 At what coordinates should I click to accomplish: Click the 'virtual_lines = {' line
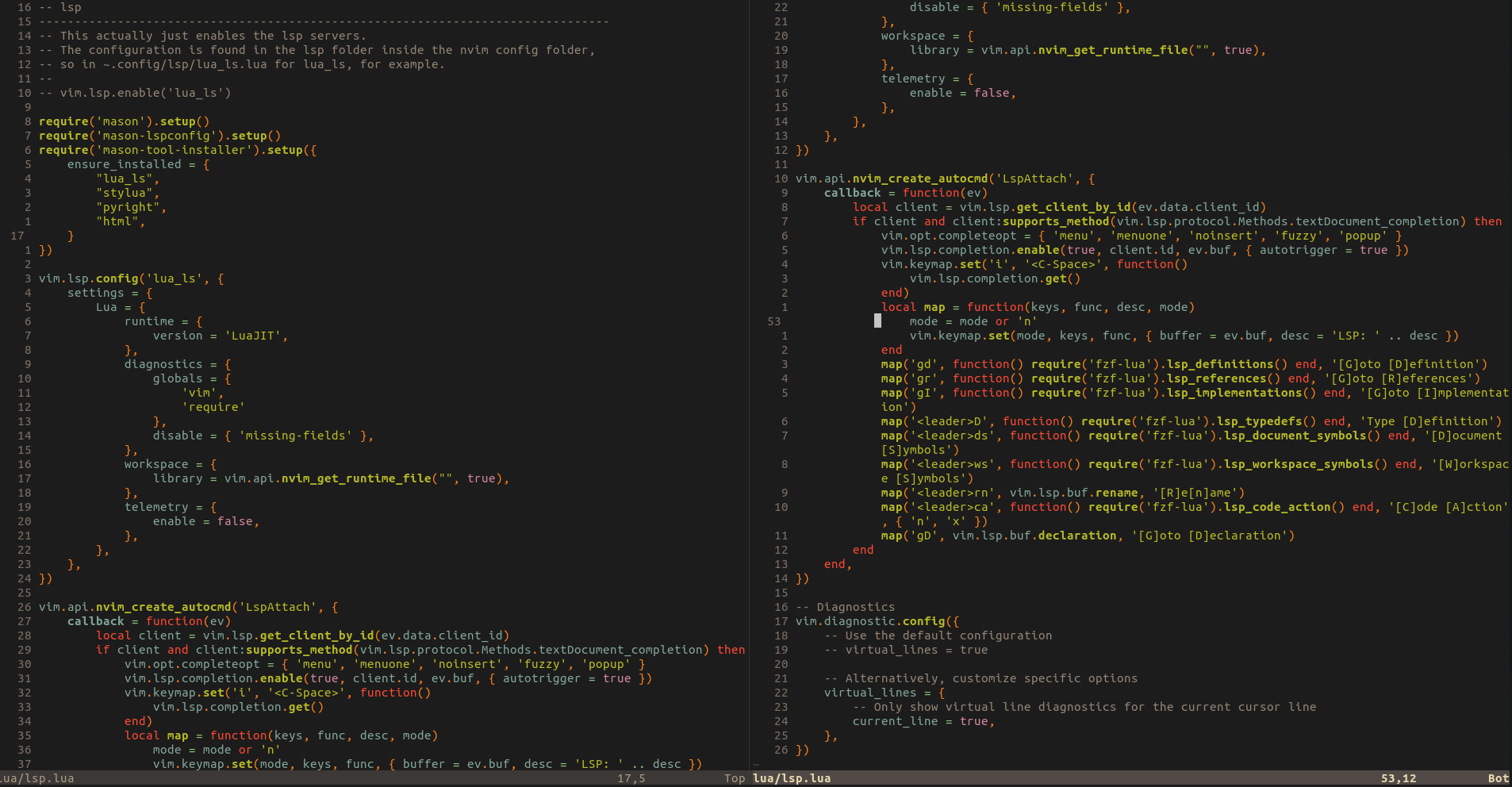coord(885,693)
